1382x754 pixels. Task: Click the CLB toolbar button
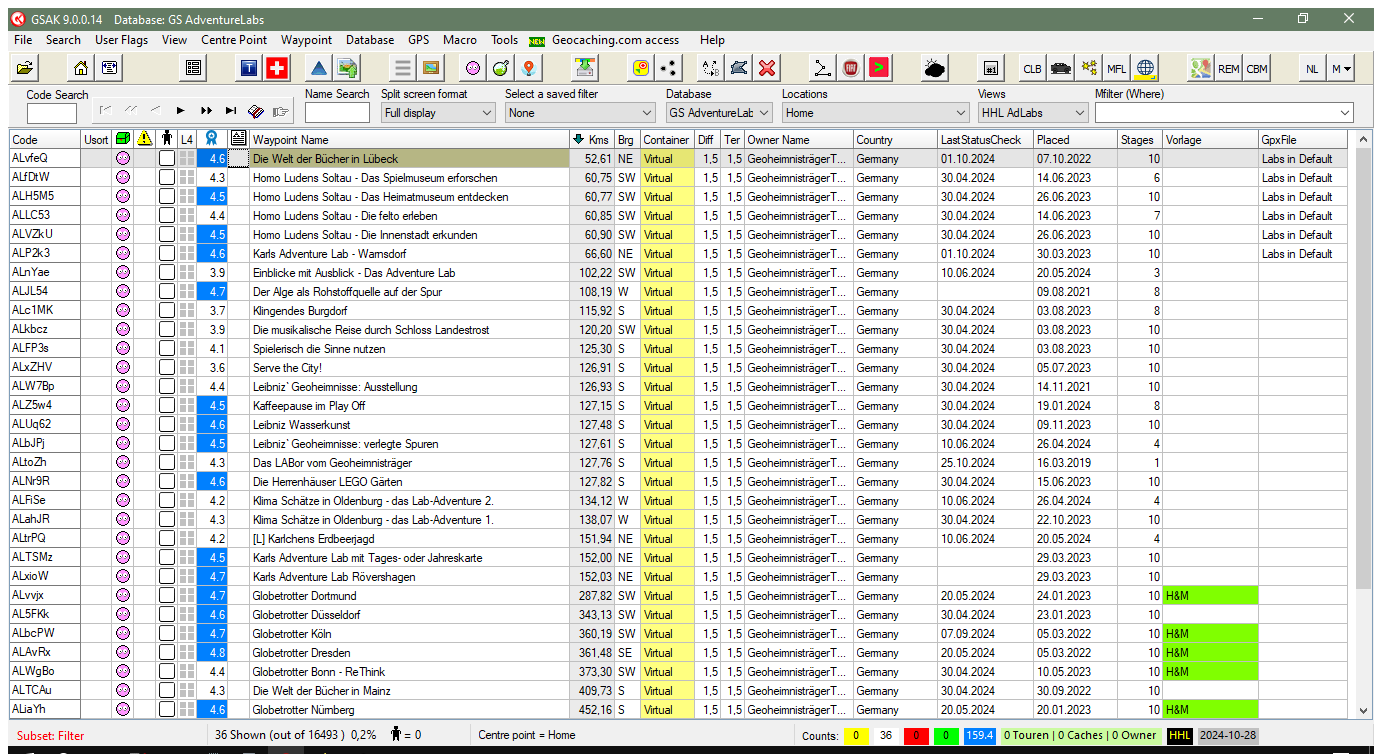tap(1033, 68)
